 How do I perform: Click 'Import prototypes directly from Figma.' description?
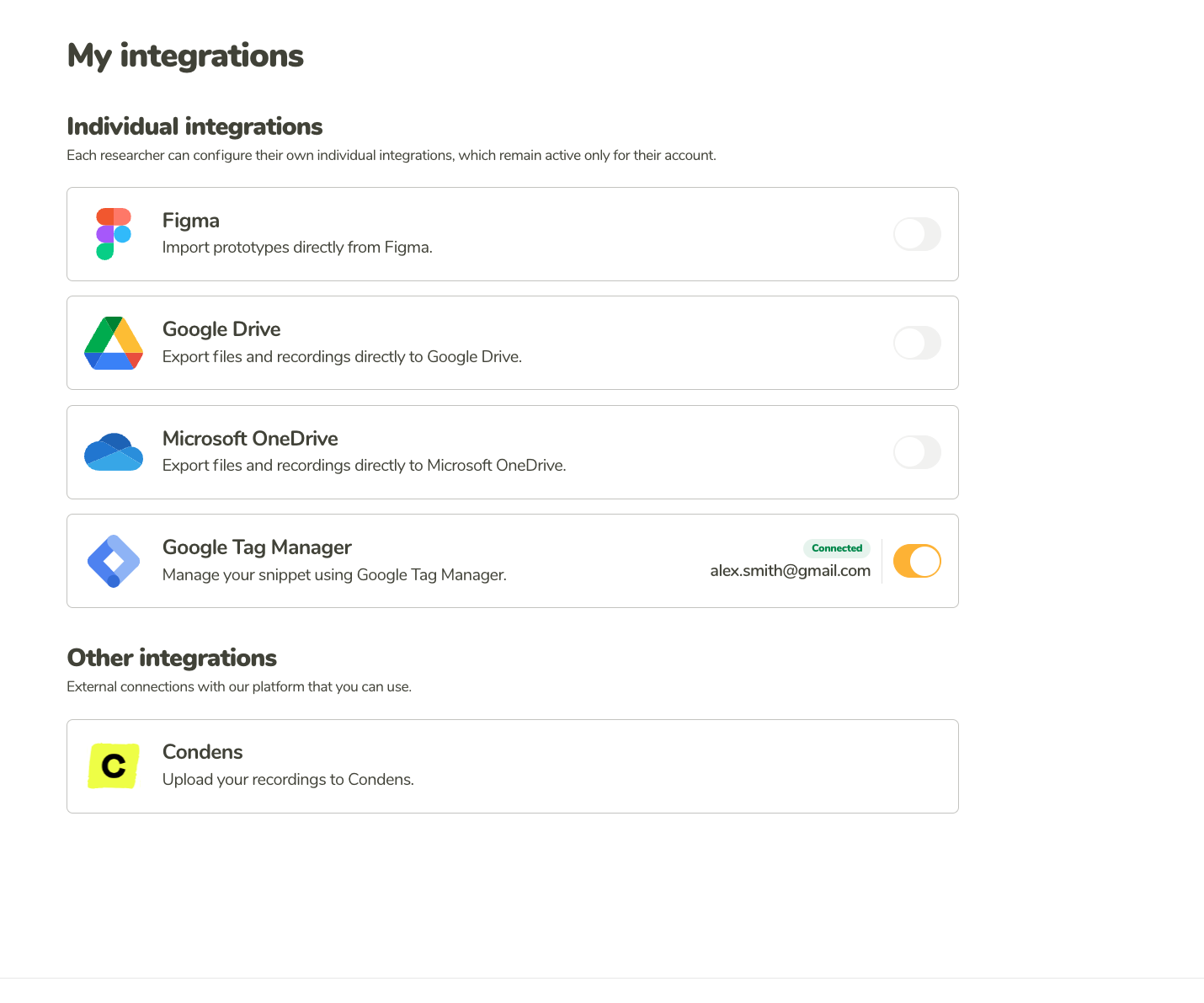[x=297, y=248]
